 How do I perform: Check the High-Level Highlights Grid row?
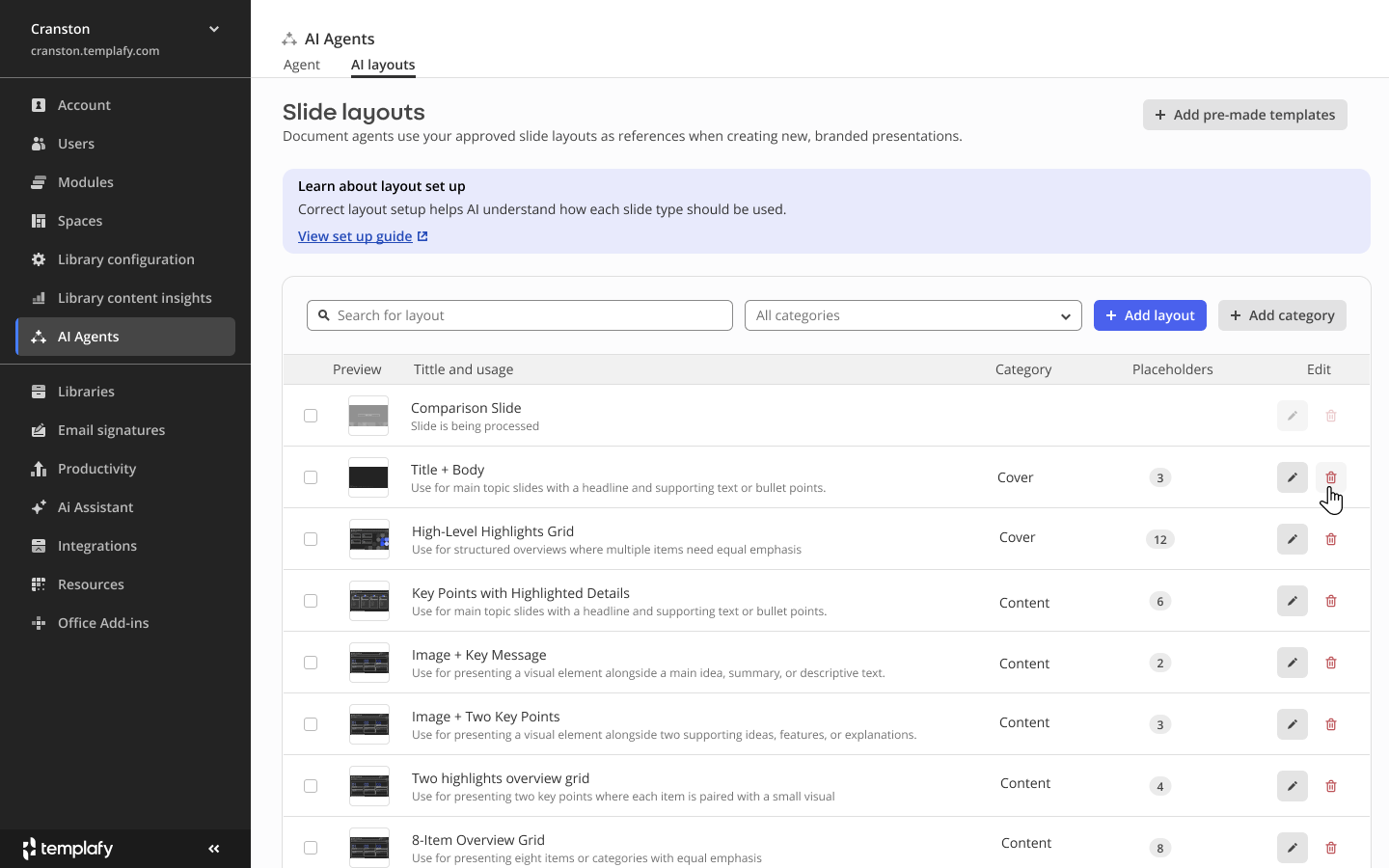311,539
